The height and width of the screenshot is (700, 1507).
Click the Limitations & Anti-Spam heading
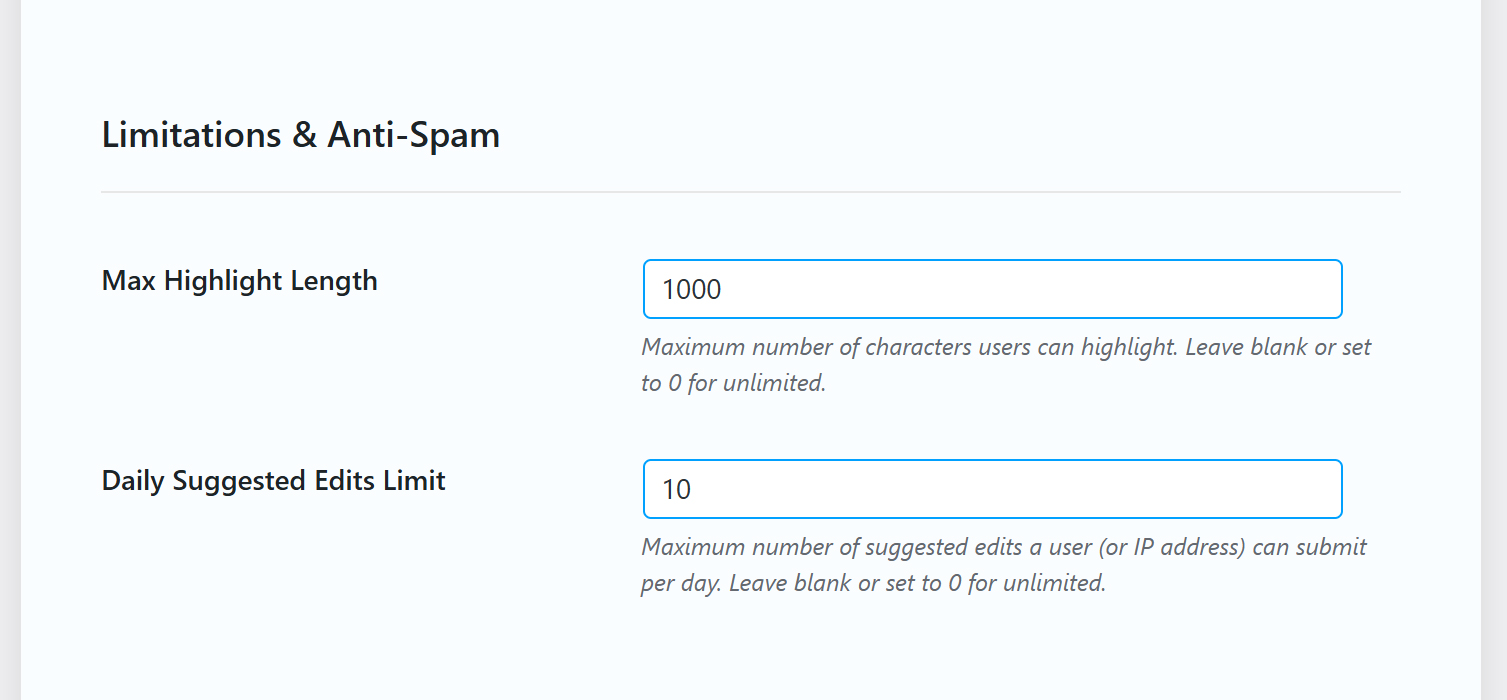[301, 135]
